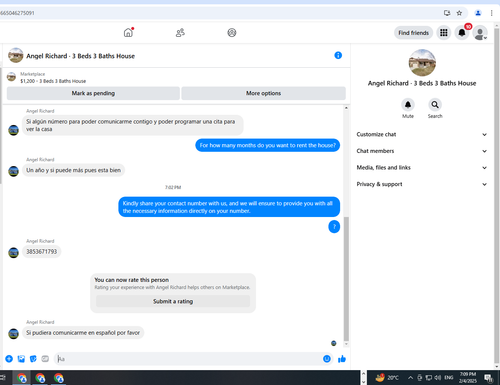Click the 'Kindly share your contact number' message
The image size is (500, 385).
coord(229,207)
